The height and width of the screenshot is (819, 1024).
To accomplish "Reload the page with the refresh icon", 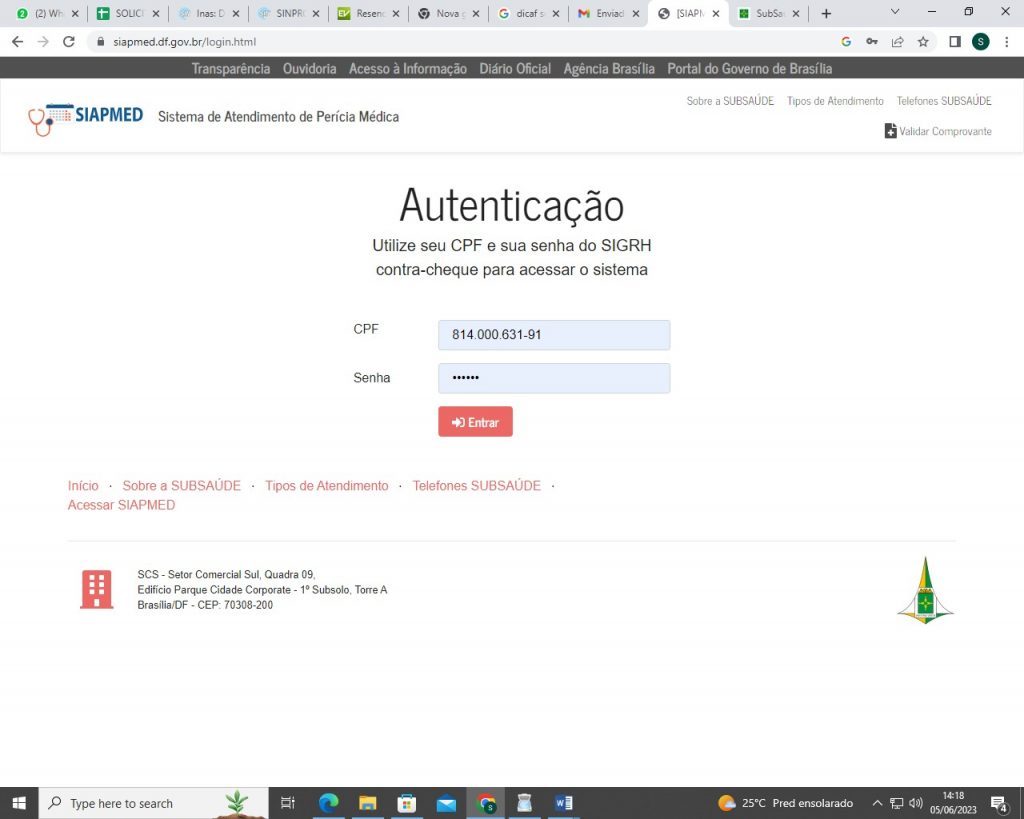I will tap(69, 42).
